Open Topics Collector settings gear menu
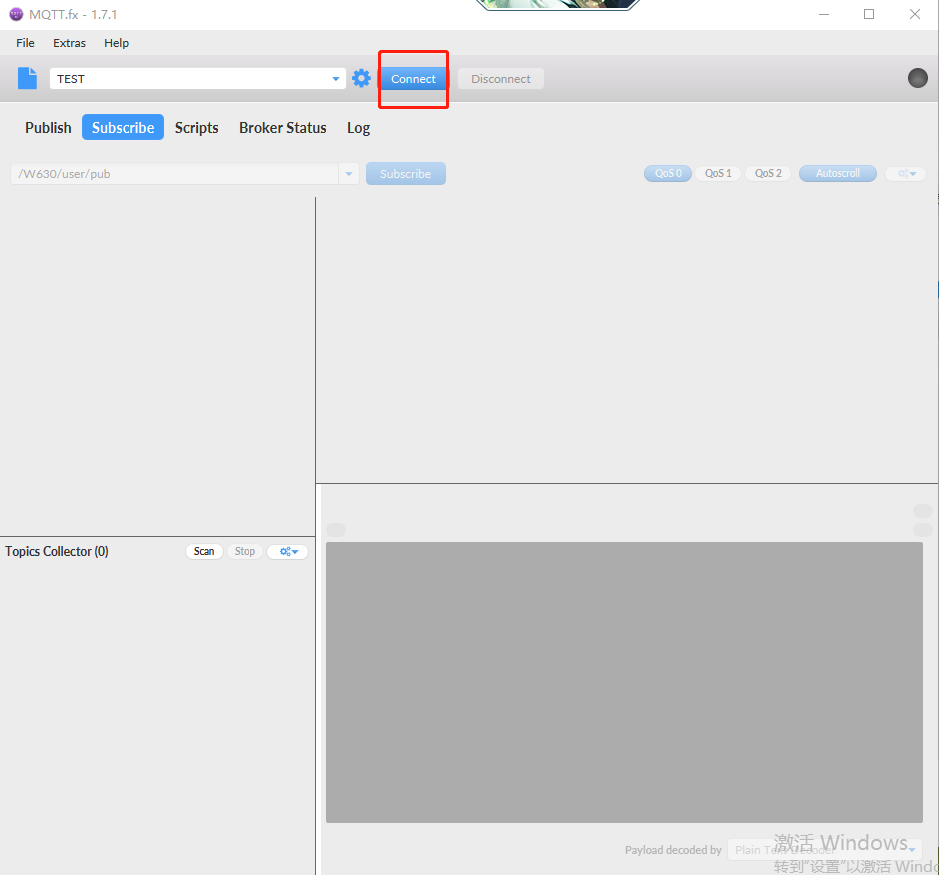This screenshot has width=939, height=875. point(288,552)
